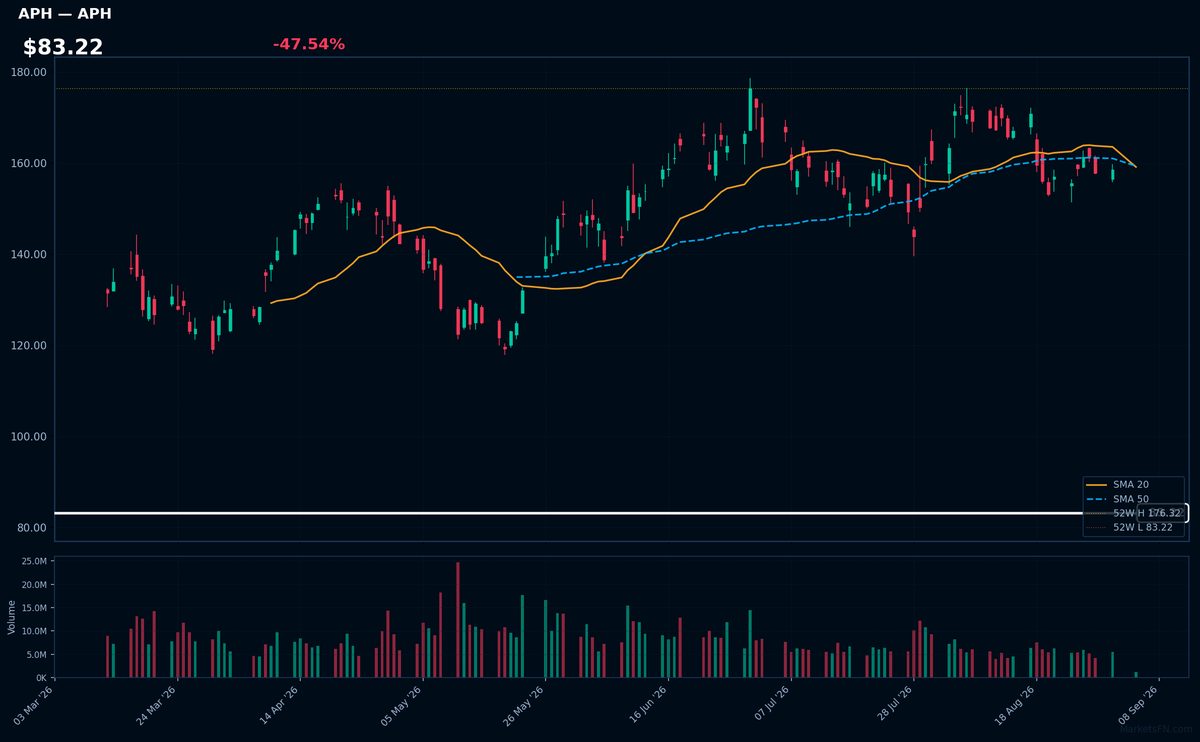Click the 15.0M volume axis label
The image size is (1200, 742).
(34, 608)
